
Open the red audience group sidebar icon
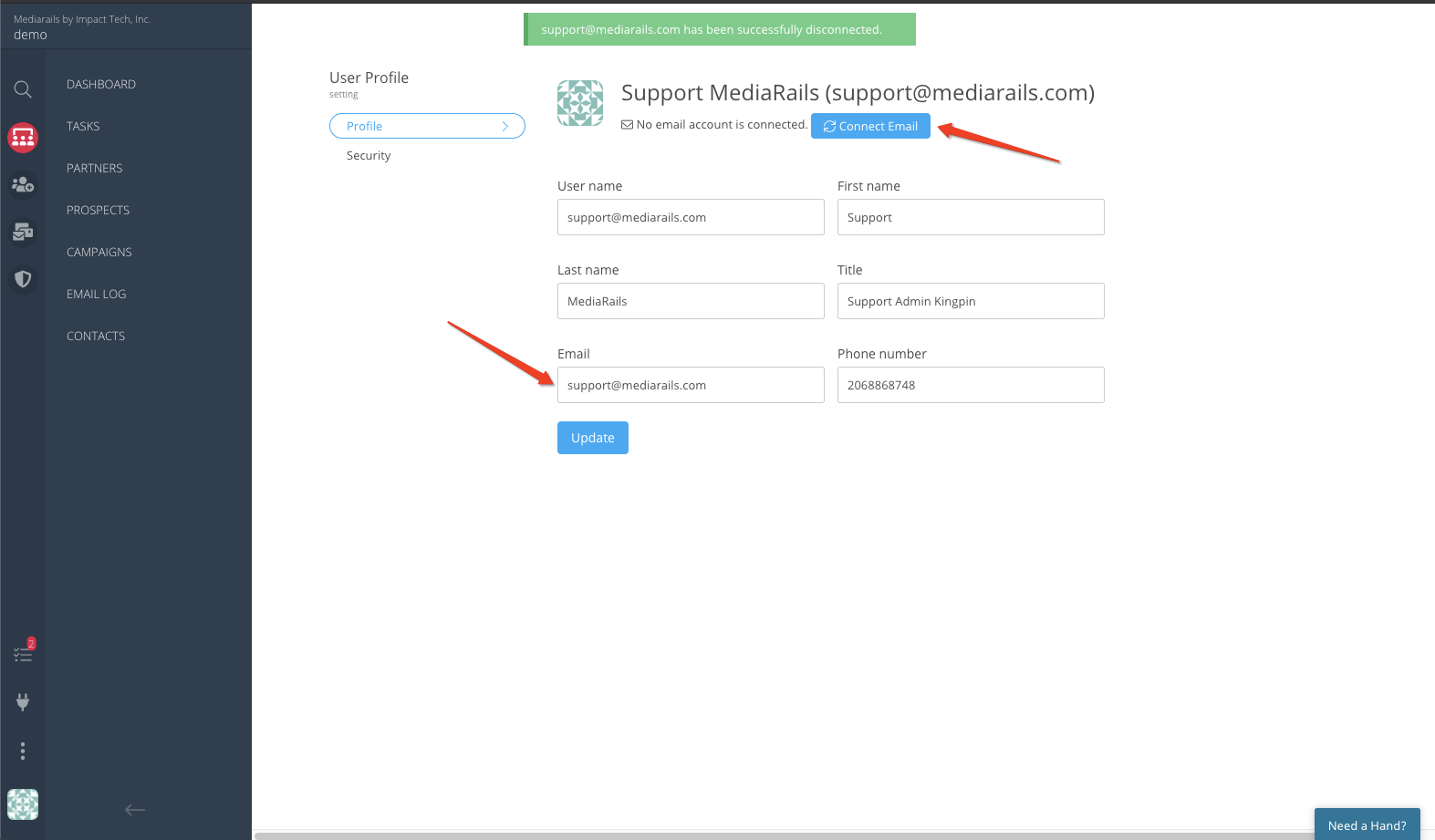pyautogui.click(x=23, y=138)
